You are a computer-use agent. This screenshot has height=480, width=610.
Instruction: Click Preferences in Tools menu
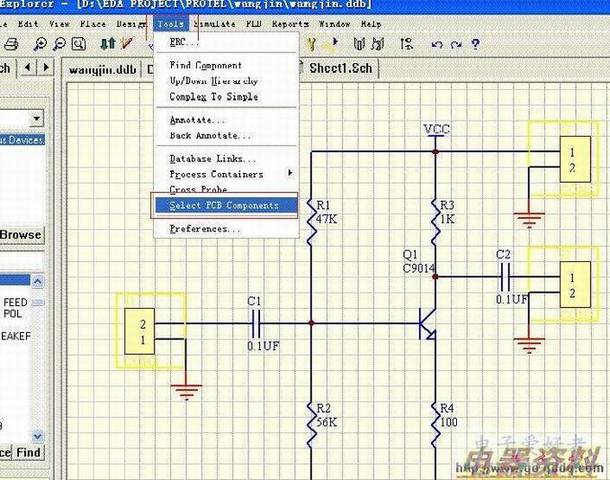205,229
